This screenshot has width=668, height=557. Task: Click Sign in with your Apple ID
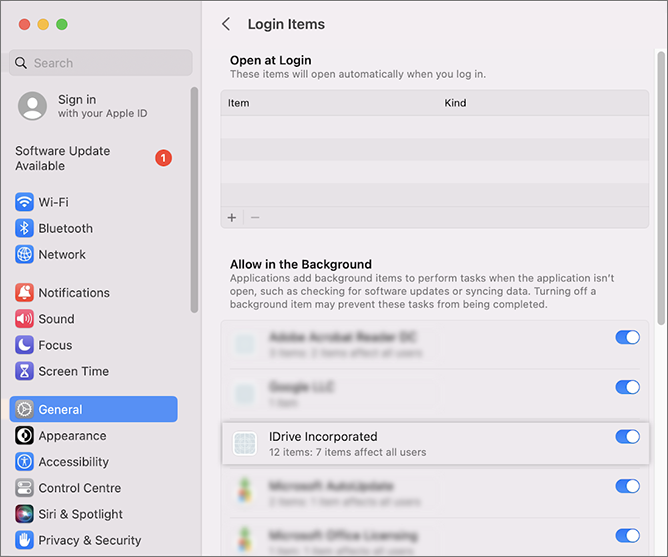coord(90,106)
